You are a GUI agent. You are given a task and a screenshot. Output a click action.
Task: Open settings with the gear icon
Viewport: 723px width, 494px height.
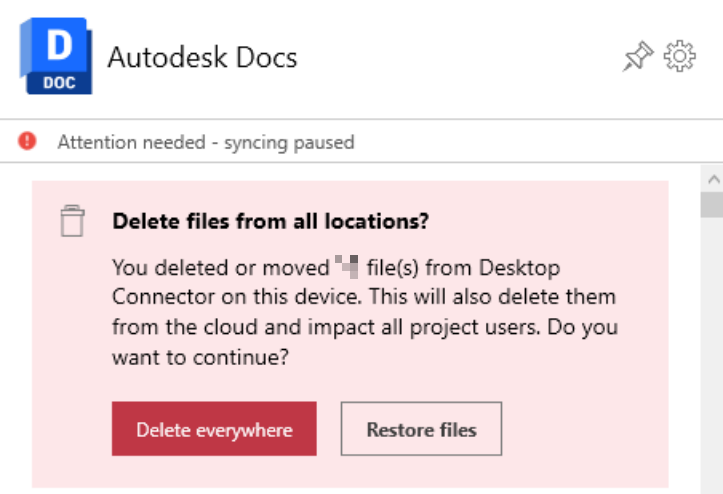[x=680, y=57]
